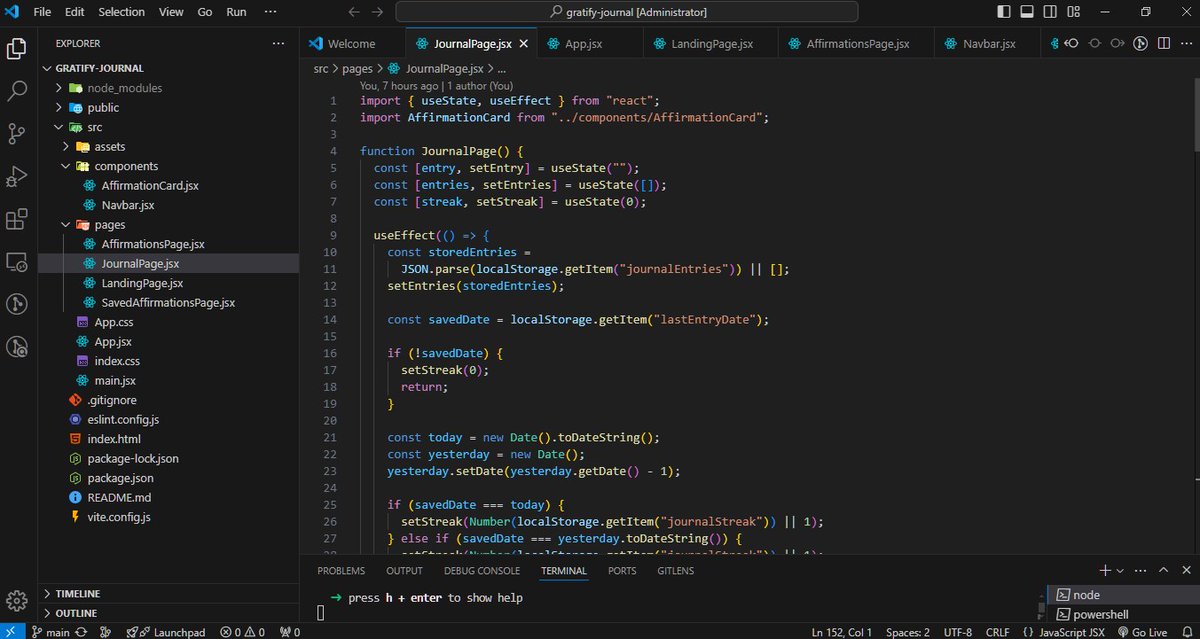Screen dimensions: 1200x639
Task: Click the main branch indicator
Action: [50, 632]
